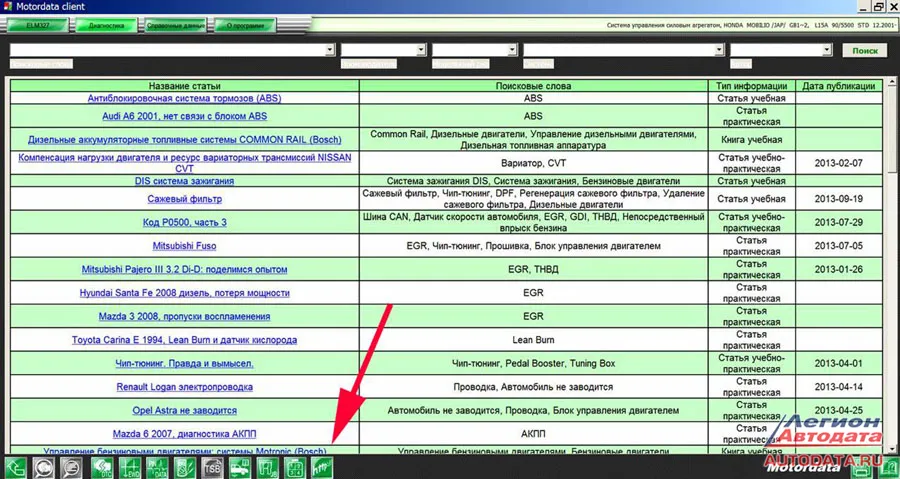Open article Audi A6 2001, нет связи с блоком ABS

[184, 116]
